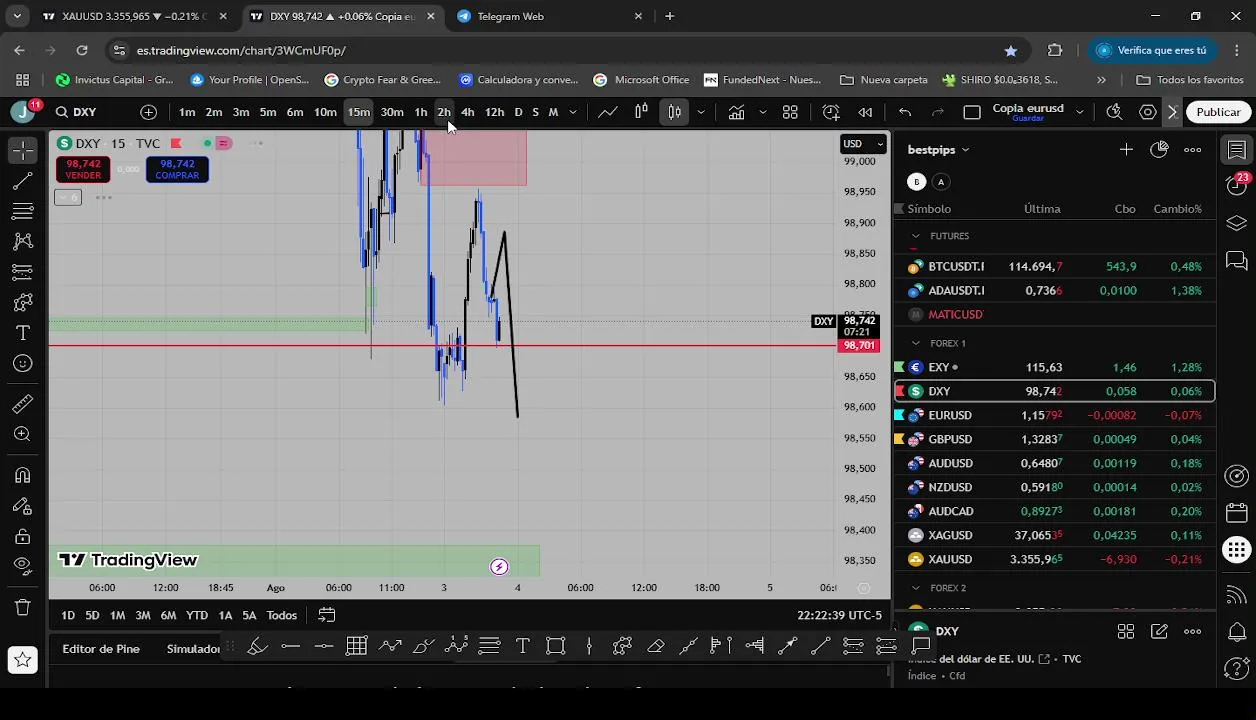Select GBPUSD in the watchlist
The width and height of the screenshot is (1256, 720).
point(1055,439)
